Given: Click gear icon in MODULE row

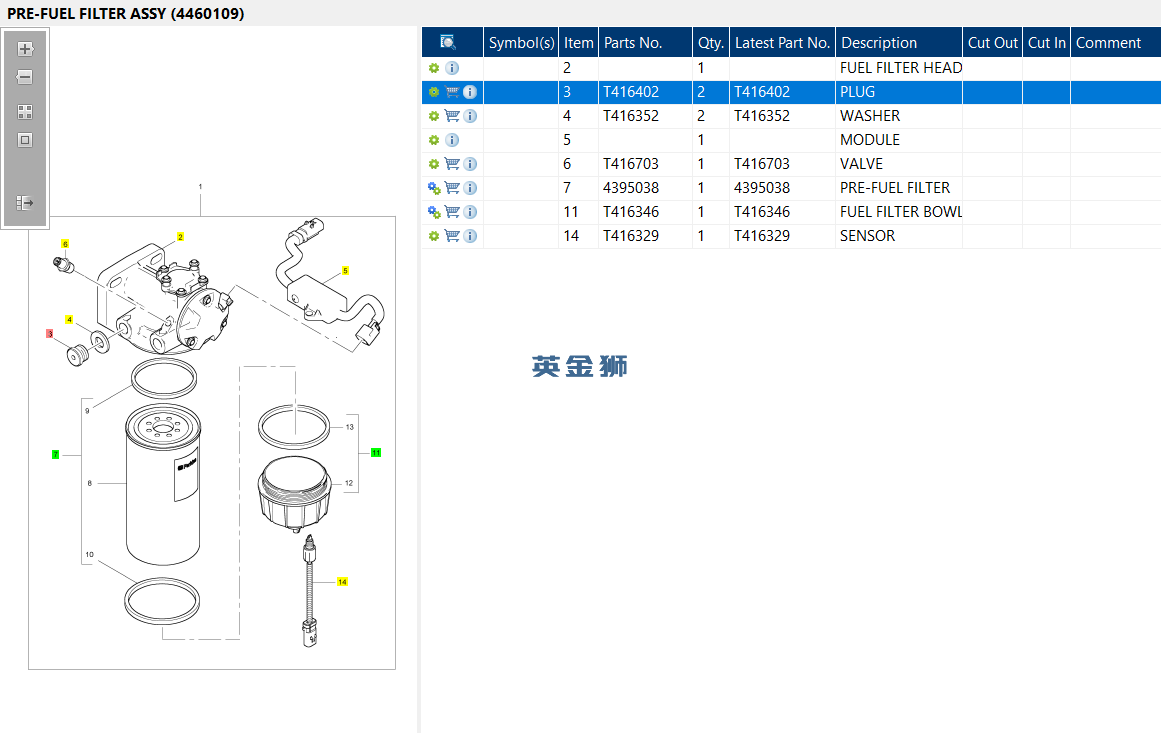Looking at the screenshot, I should tap(434, 140).
